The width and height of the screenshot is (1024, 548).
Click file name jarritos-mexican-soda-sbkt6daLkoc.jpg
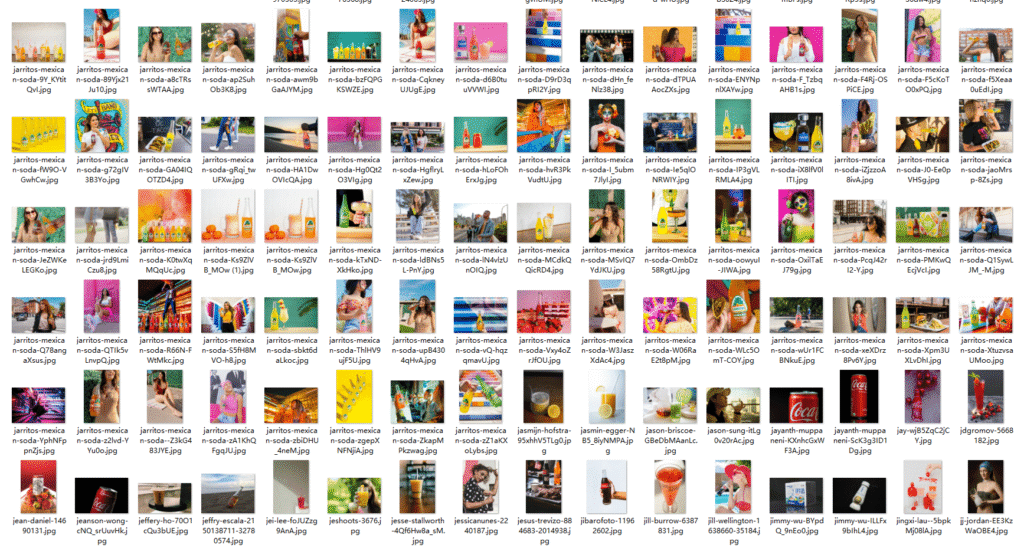pyautogui.click(x=291, y=350)
